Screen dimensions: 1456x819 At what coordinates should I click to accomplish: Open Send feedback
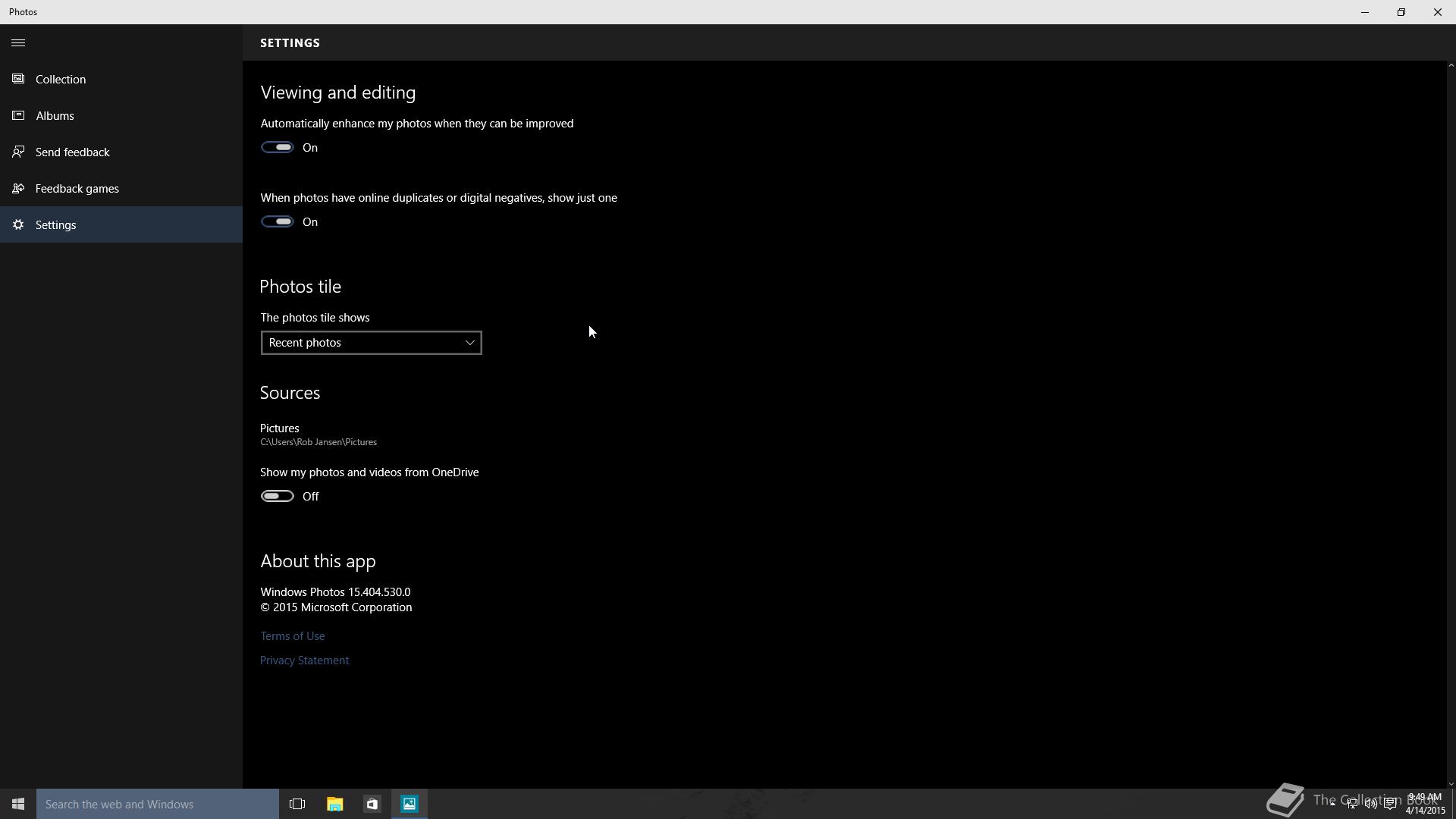pyautogui.click(x=121, y=152)
